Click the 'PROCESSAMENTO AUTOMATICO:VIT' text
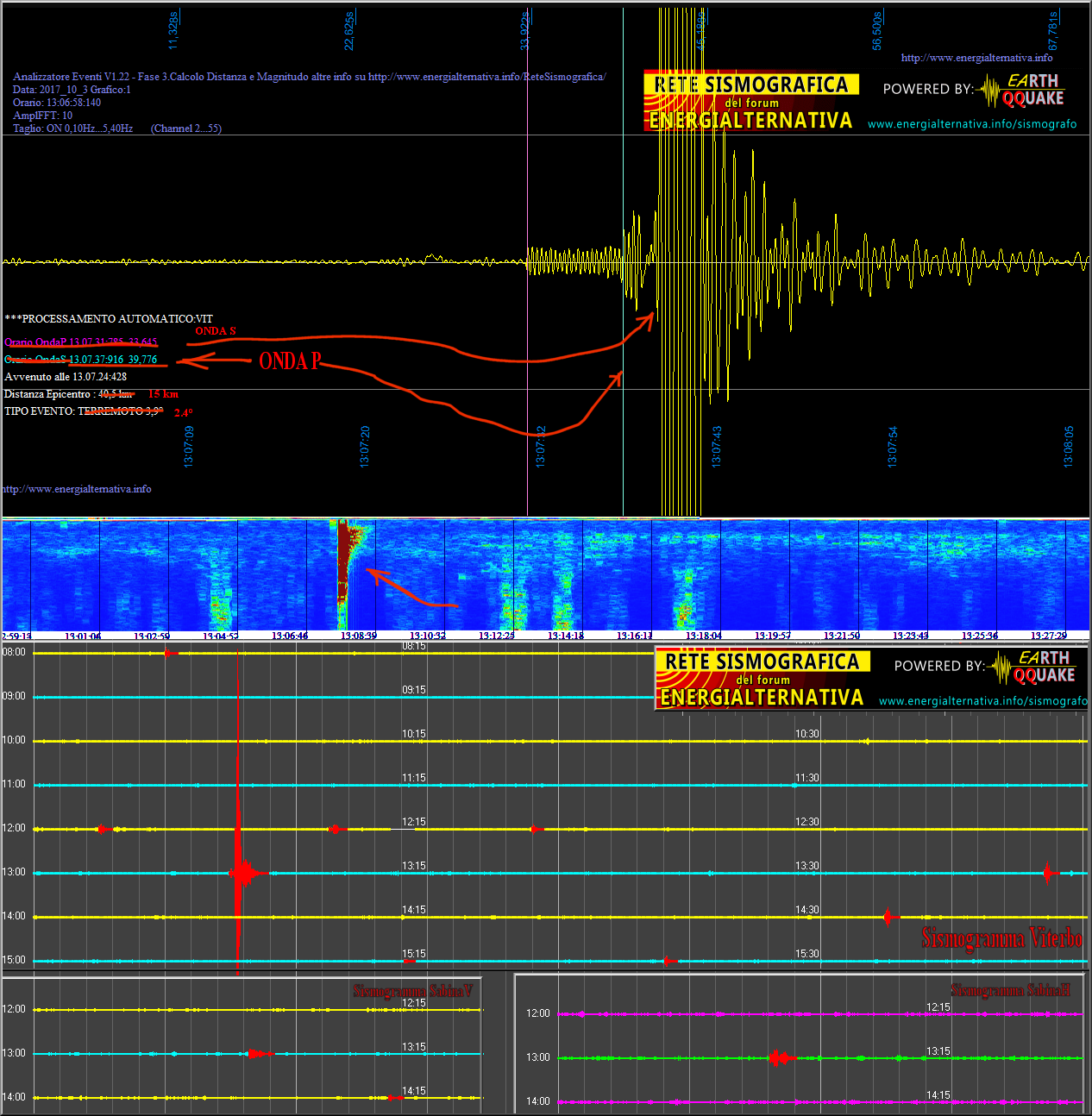This screenshot has width=1092, height=1116. [109, 319]
